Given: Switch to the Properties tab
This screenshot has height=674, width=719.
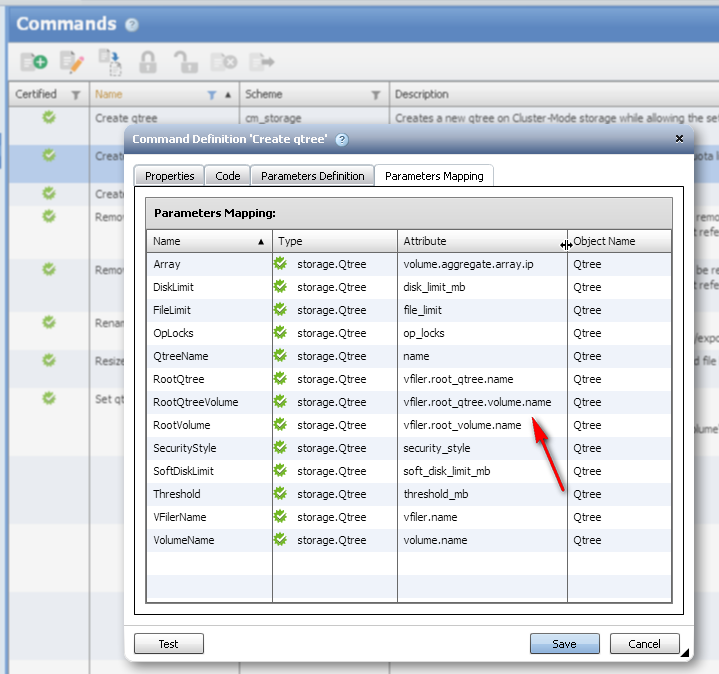Looking at the screenshot, I should pyautogui.click(x=169, y=176).
